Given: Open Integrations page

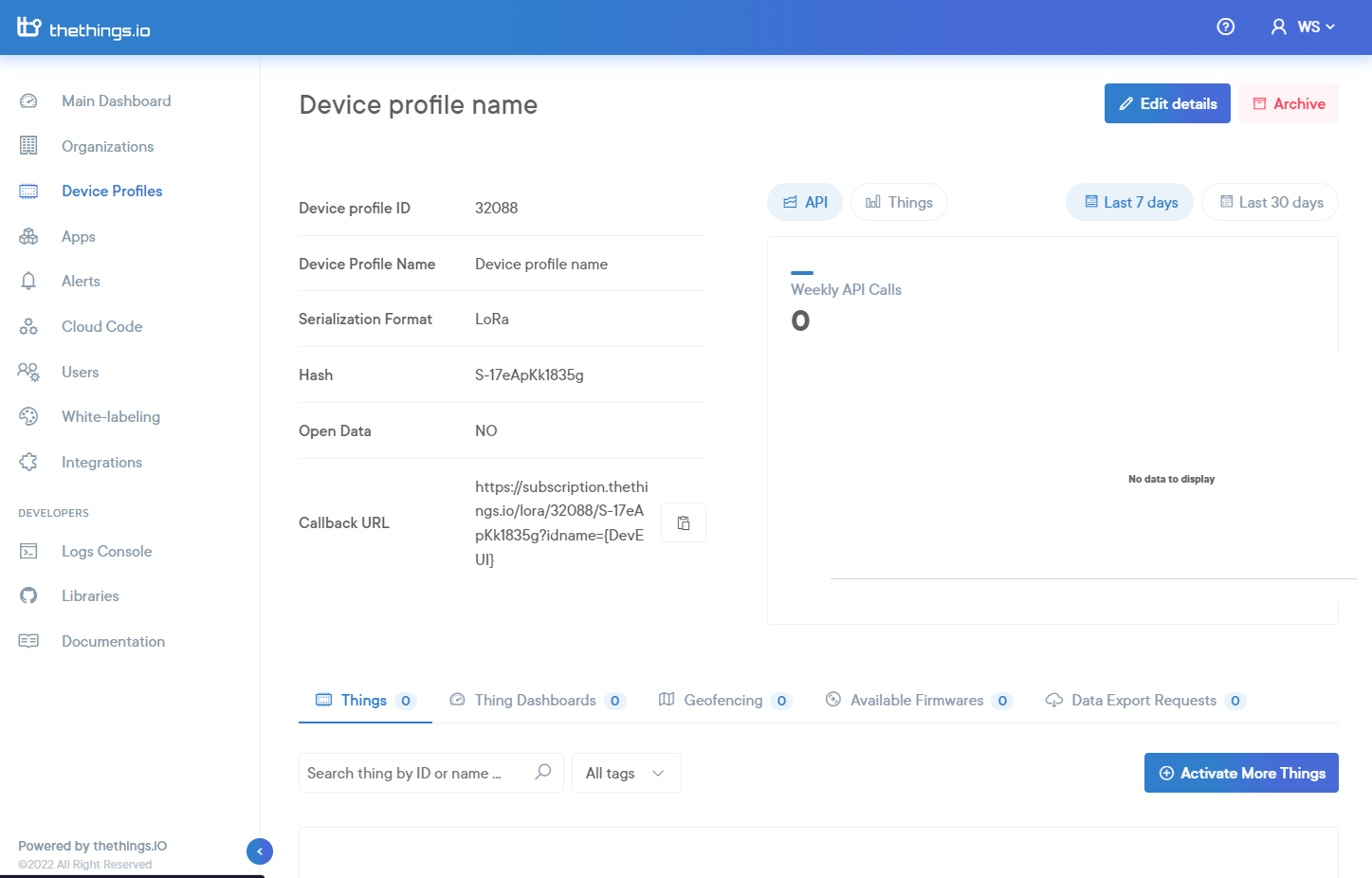Looking at the screenshot, I should click(101, 462).
